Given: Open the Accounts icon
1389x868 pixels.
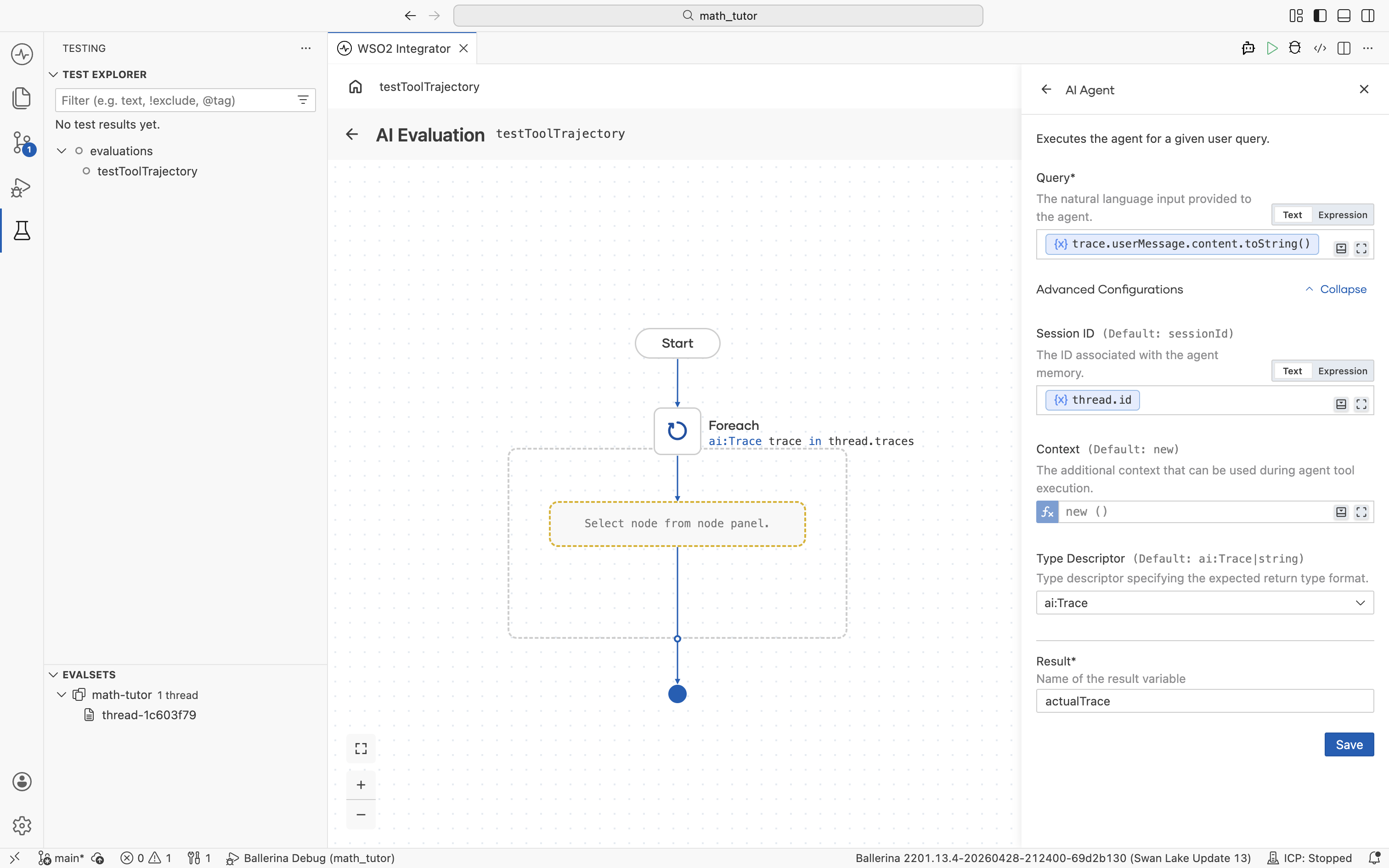Looking at the screenshot, I should pos(22,781).
